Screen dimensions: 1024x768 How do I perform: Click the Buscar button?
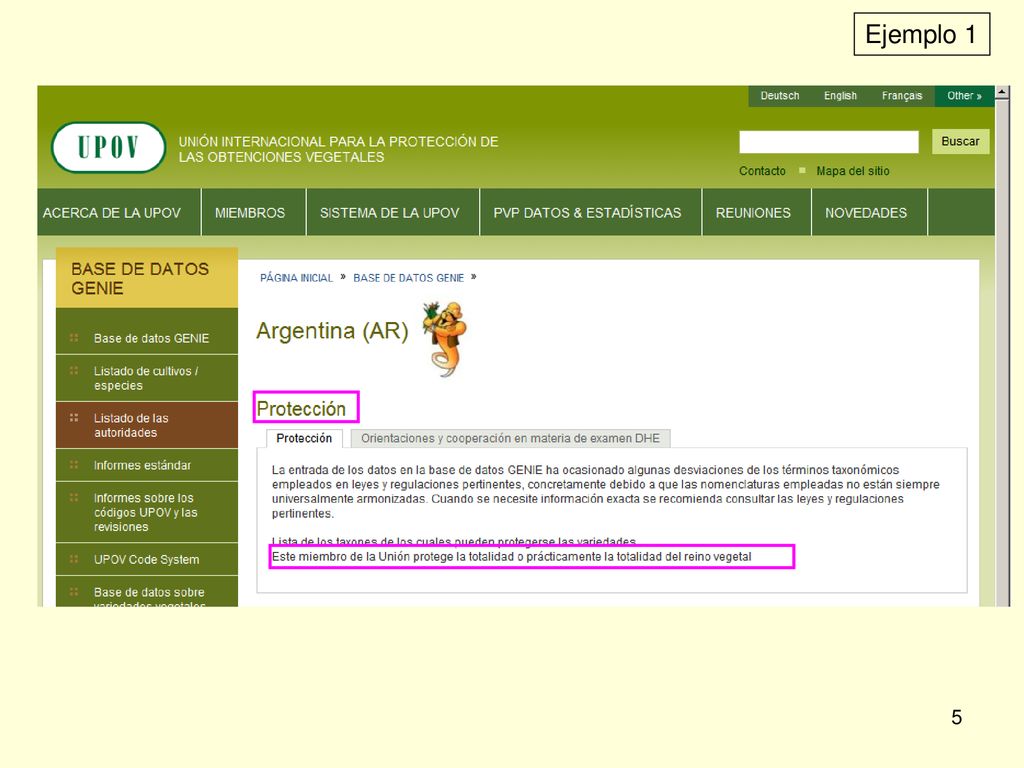960,142
